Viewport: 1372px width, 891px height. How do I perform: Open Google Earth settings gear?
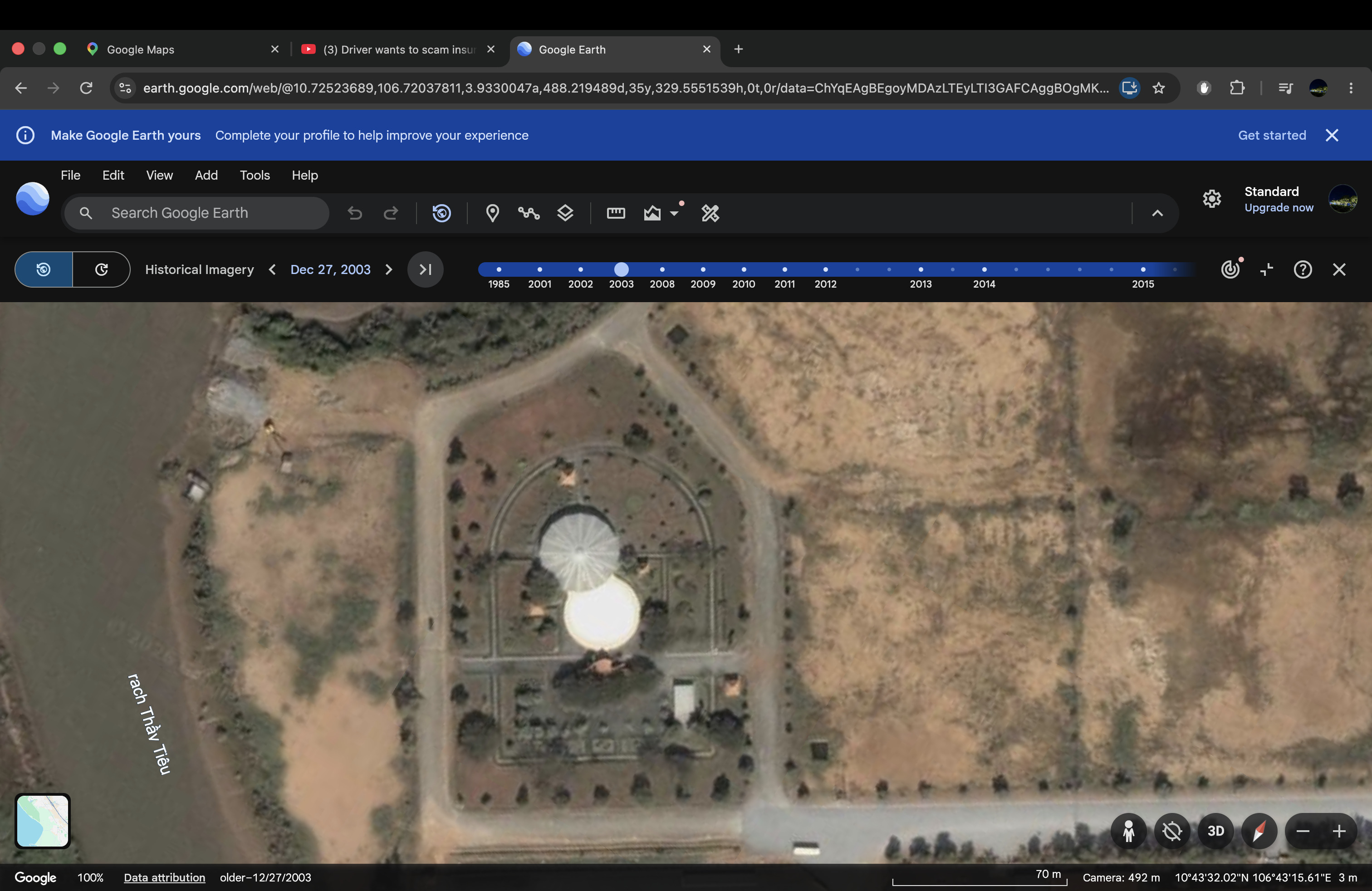click(x=1212, y=199)
